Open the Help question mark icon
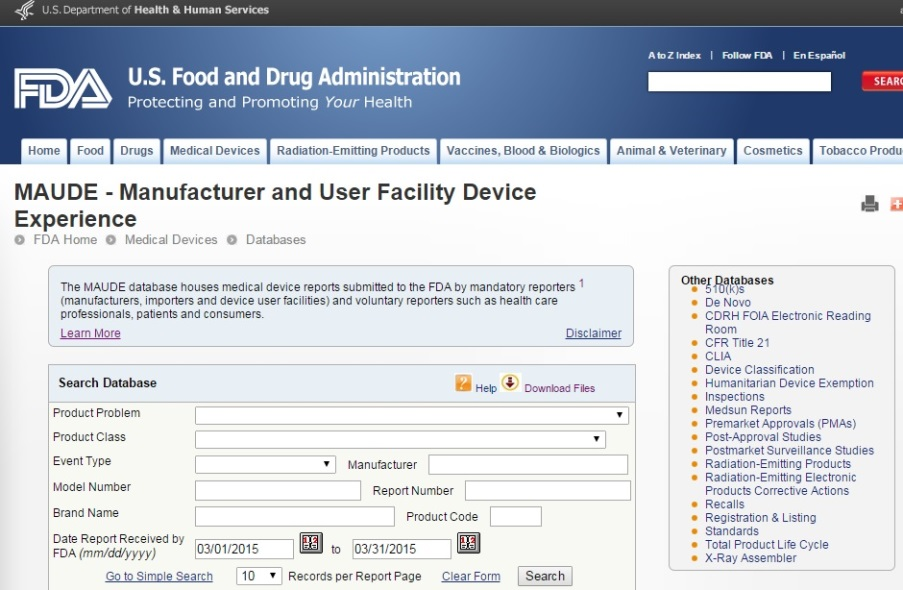 point(463,383)
